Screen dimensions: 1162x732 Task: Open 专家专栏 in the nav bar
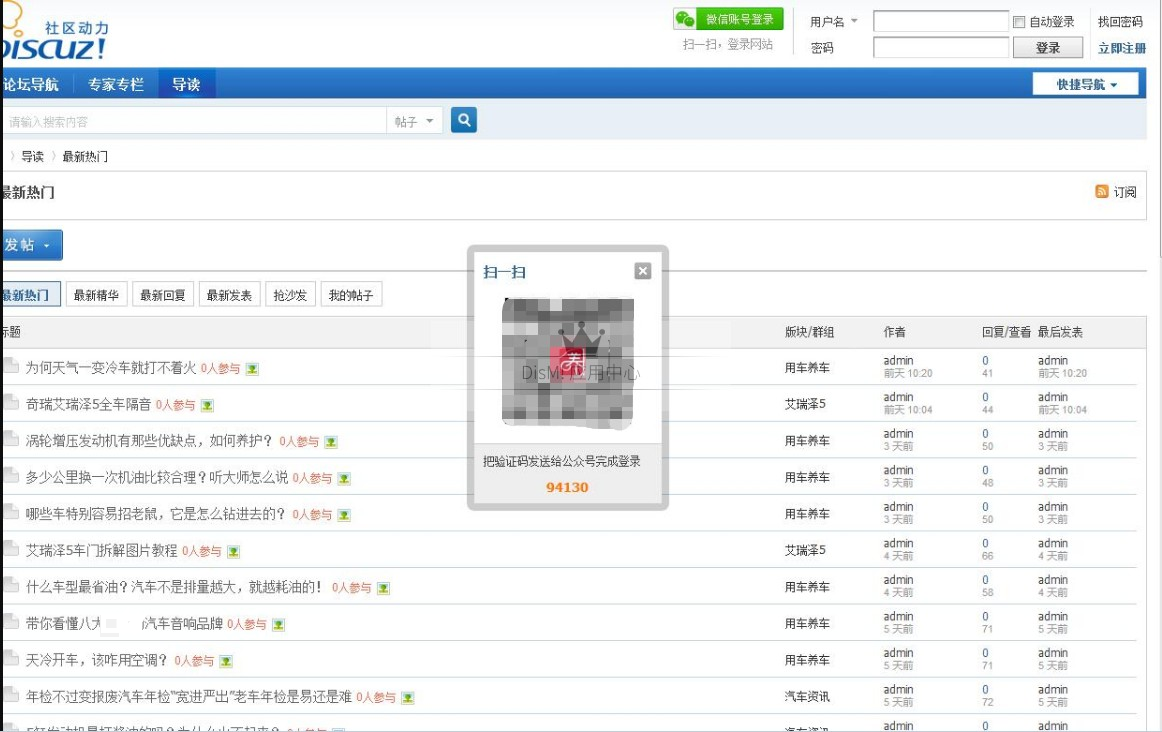116,84
